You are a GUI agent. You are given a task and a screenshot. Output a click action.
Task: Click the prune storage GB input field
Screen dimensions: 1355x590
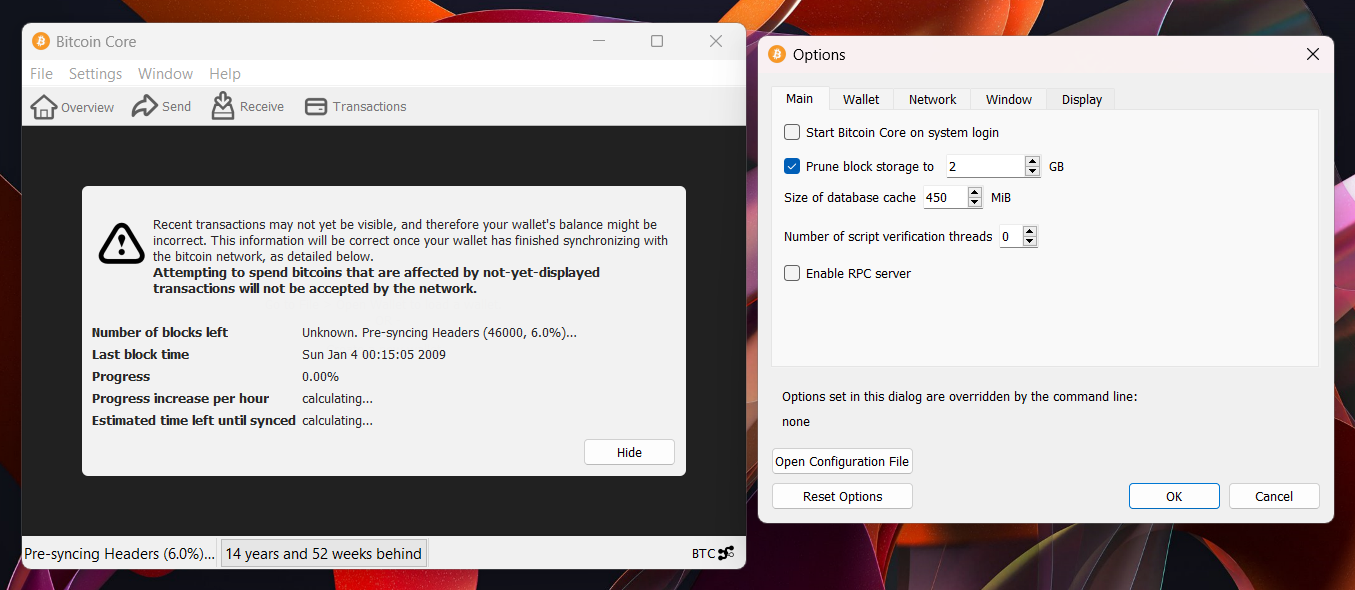[985, 166]
